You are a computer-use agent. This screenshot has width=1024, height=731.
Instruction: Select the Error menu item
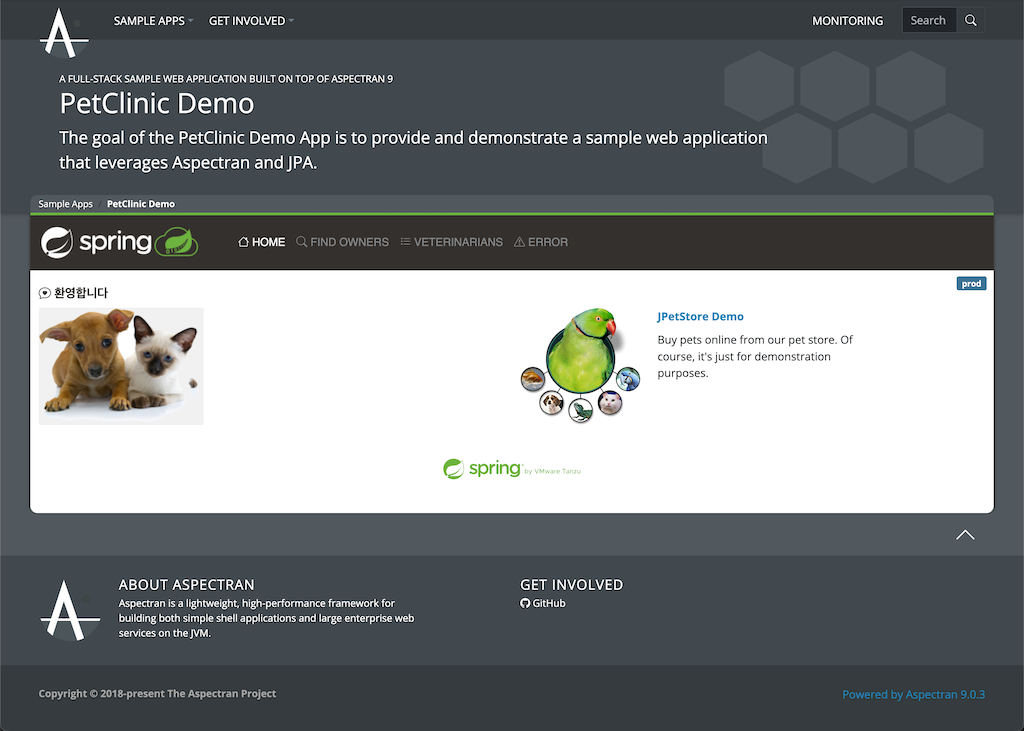540,242
